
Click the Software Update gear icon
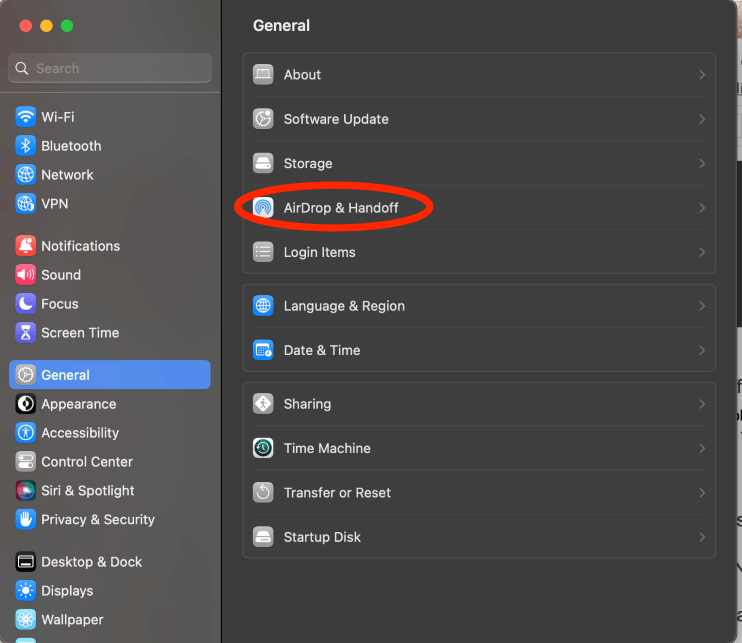click(263, 119)
